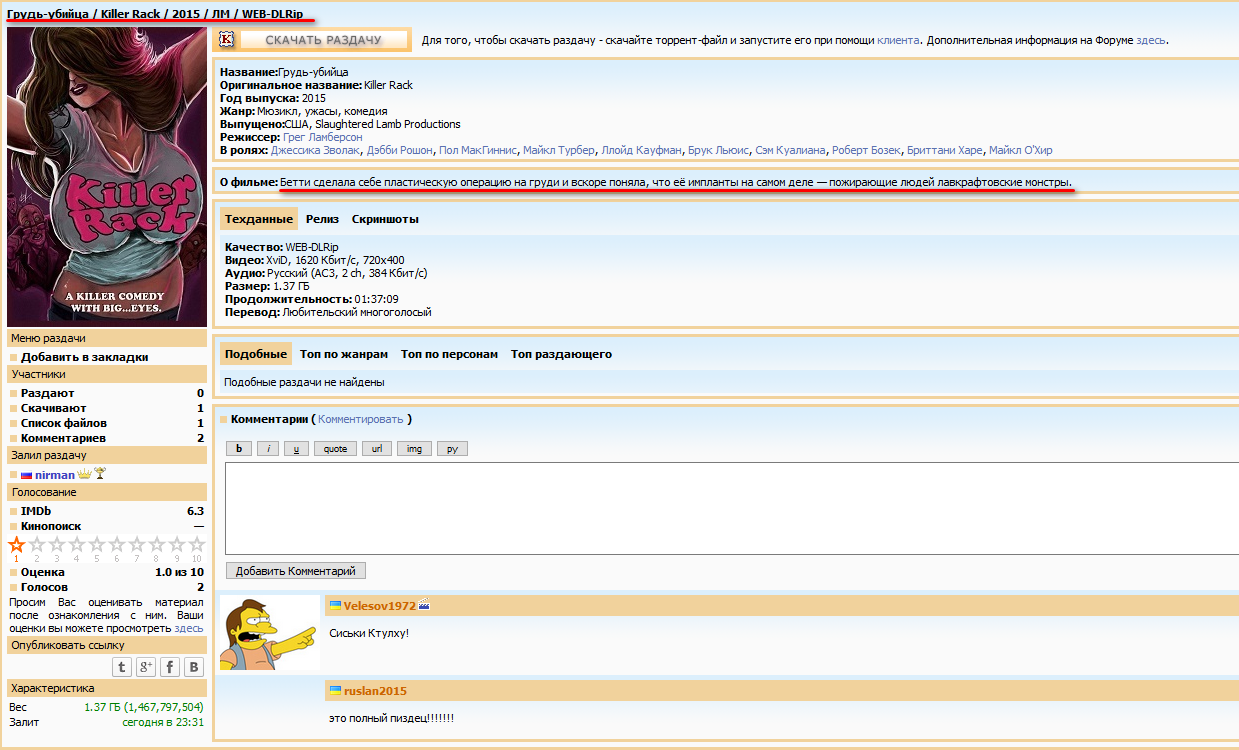This screenshot has width=1239, height=750.
Task: Give a 2-star rating
Action: tap(37, 545)
